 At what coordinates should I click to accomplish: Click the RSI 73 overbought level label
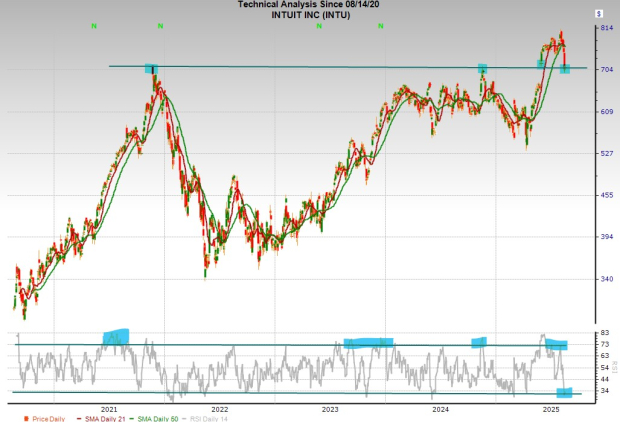[605, 344]
